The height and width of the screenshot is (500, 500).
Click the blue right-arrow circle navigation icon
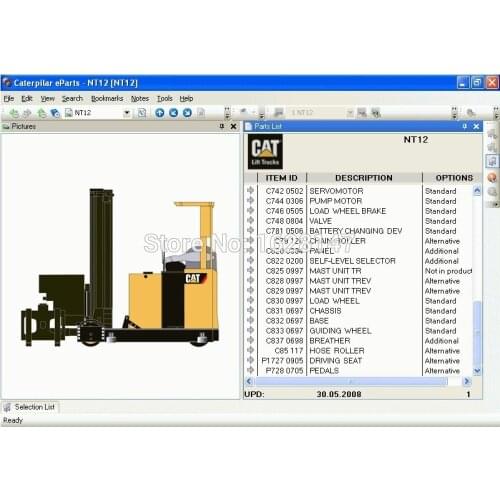[187, 113]
